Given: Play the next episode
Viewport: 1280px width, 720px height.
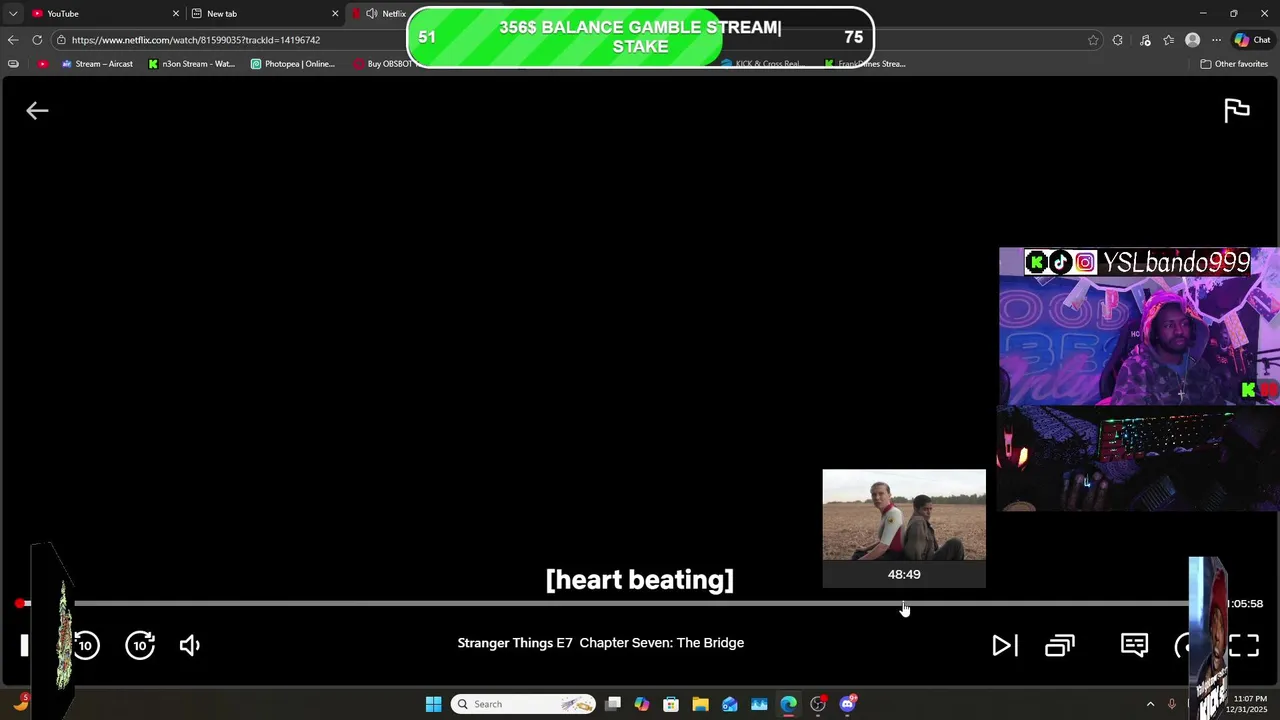Looking at the screenshot, I should pos(1004,645).
